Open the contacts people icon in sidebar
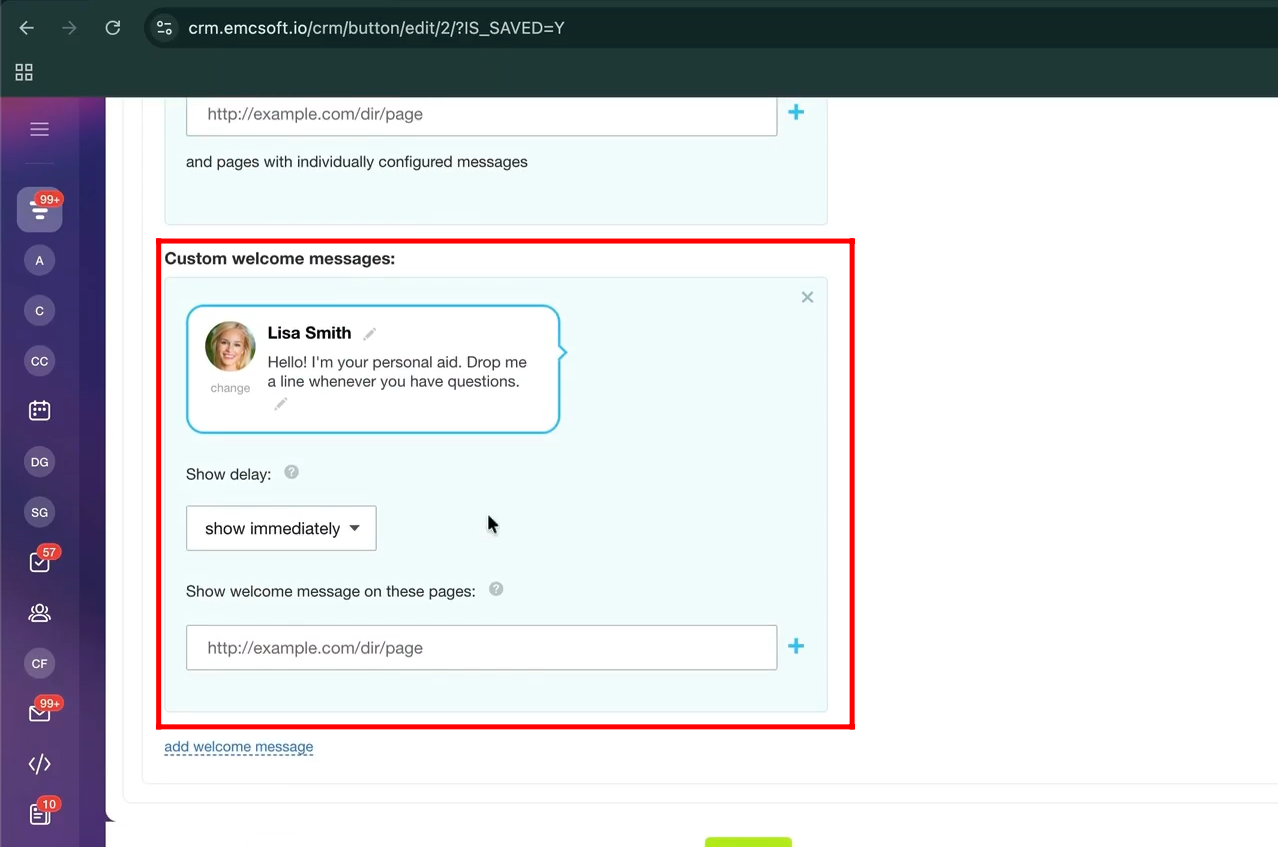The height and width of the screenshot is (847, 1278). (x=39, y=613)
